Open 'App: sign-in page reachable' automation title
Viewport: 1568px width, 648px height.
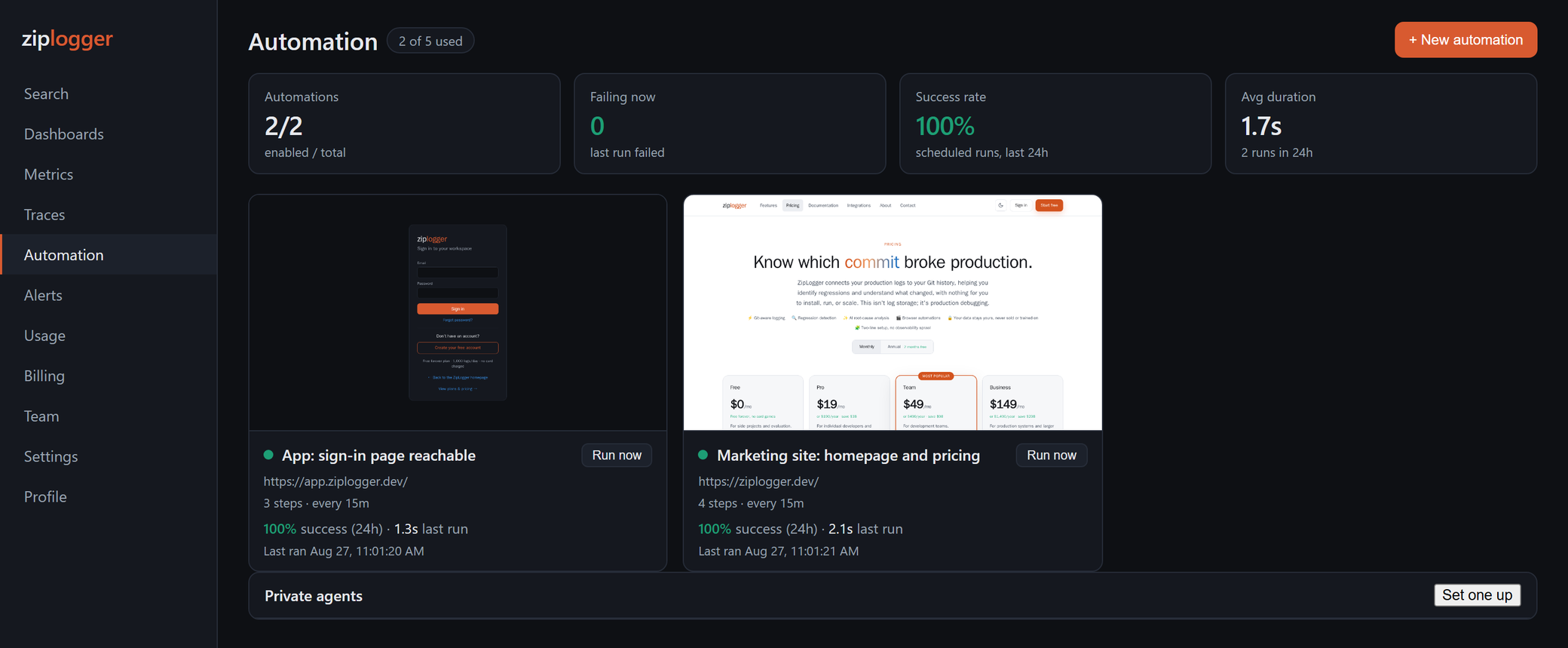[378, 456]
